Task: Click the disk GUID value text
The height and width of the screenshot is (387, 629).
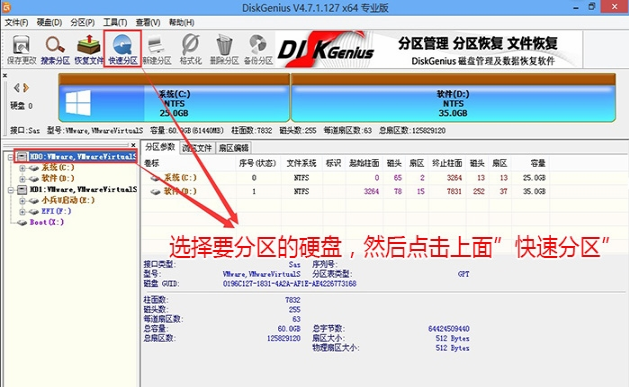Action: click(x=289, y=284)
